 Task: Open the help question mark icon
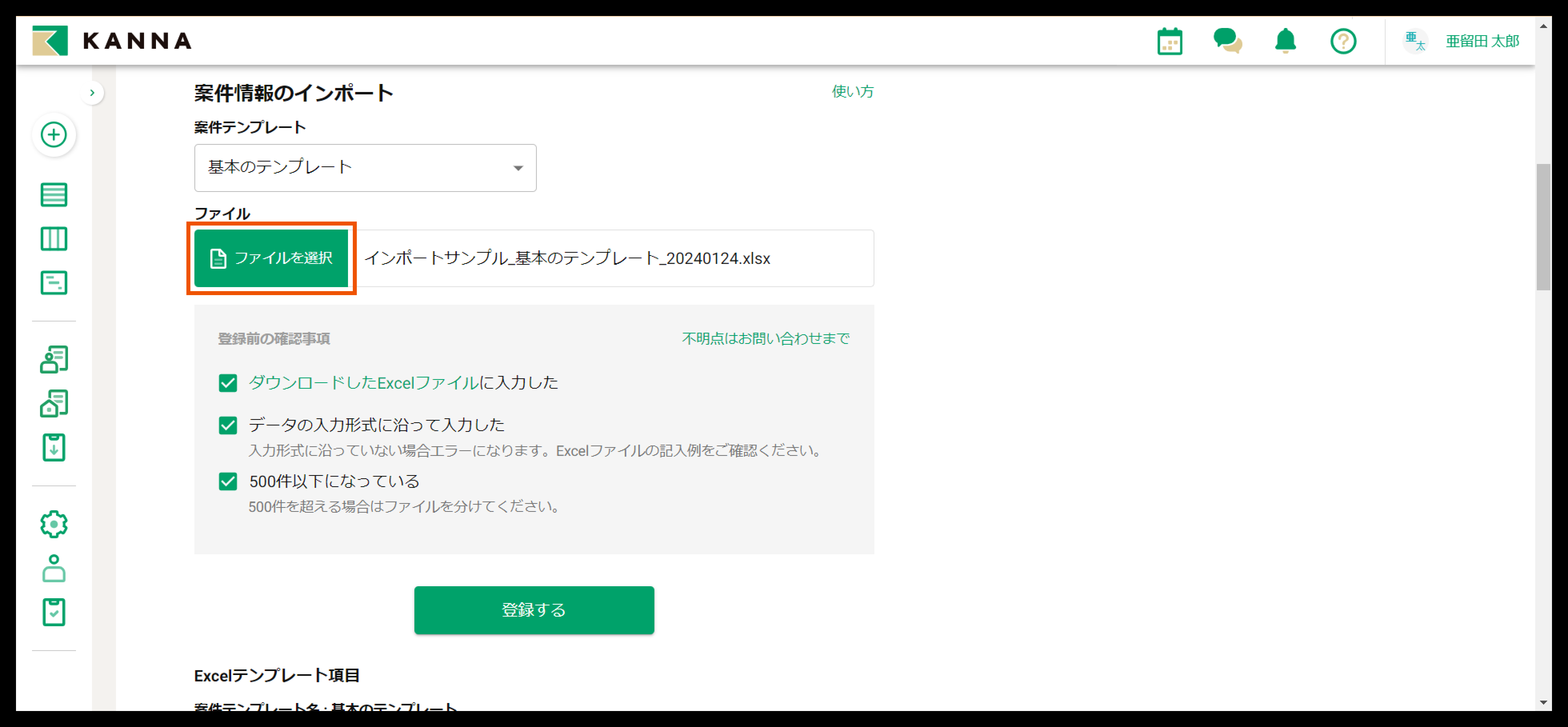[1343, 41]
